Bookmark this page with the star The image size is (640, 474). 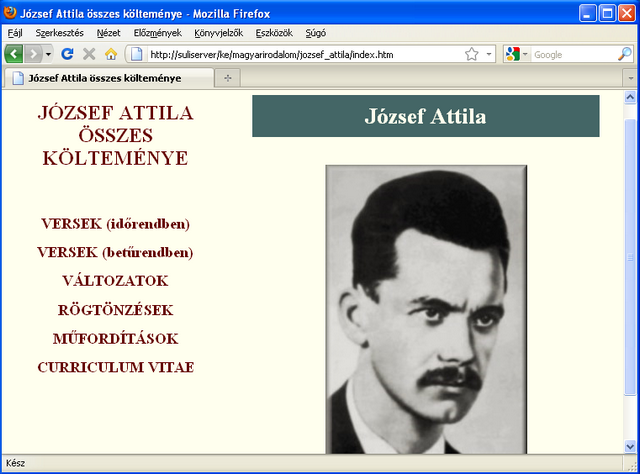point(471,54)
